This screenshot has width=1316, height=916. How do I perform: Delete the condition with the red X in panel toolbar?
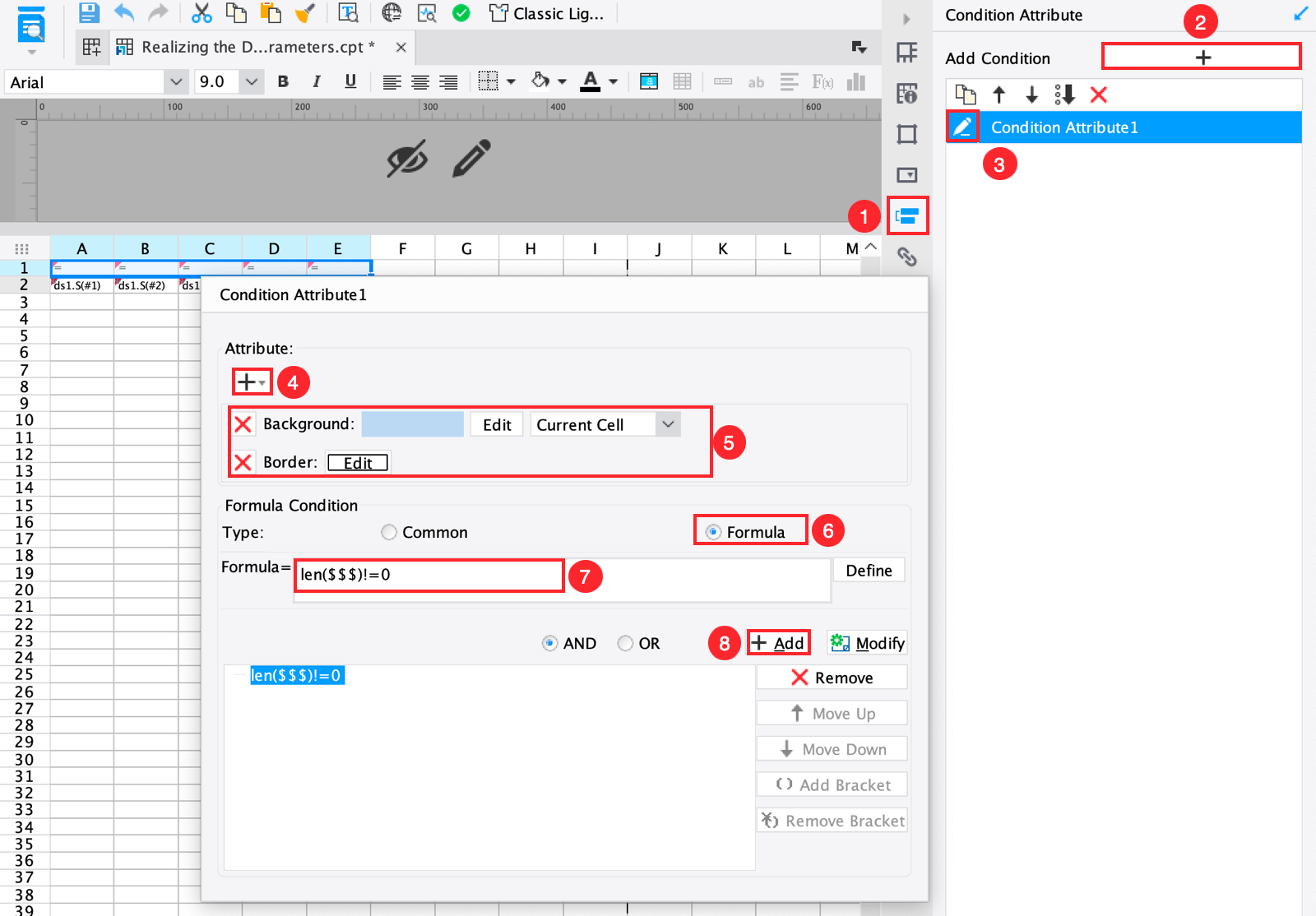[x=1098, y=95]
